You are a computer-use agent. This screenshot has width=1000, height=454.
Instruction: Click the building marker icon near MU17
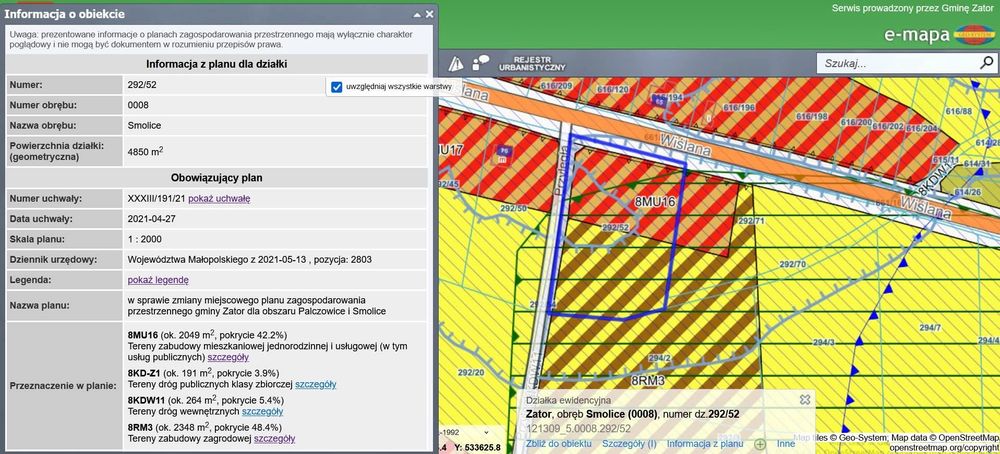click(x=504, y=153)
